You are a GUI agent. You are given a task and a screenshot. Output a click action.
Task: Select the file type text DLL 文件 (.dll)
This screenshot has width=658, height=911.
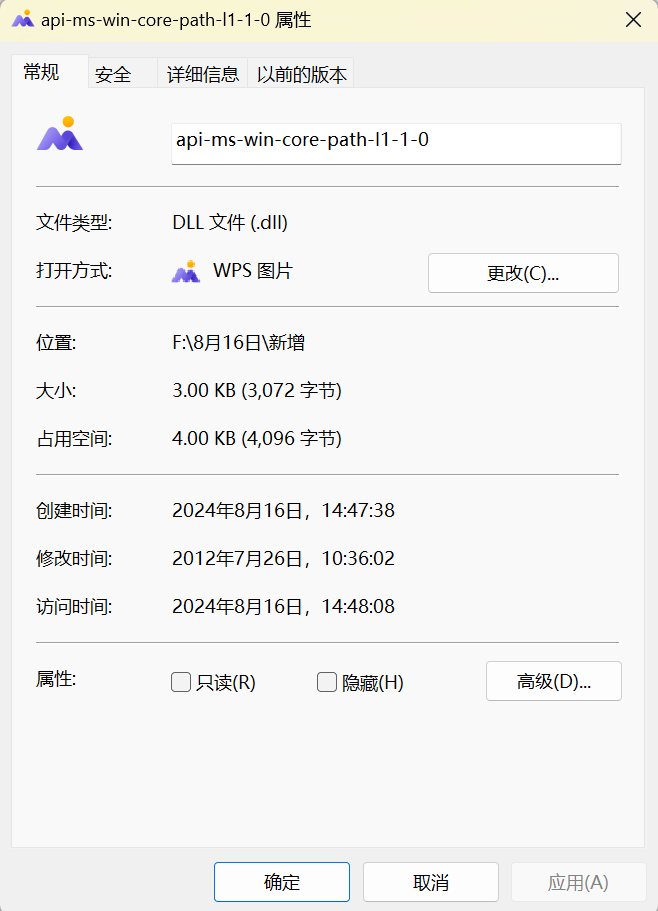pyautogui.click(x=230, y=223)
